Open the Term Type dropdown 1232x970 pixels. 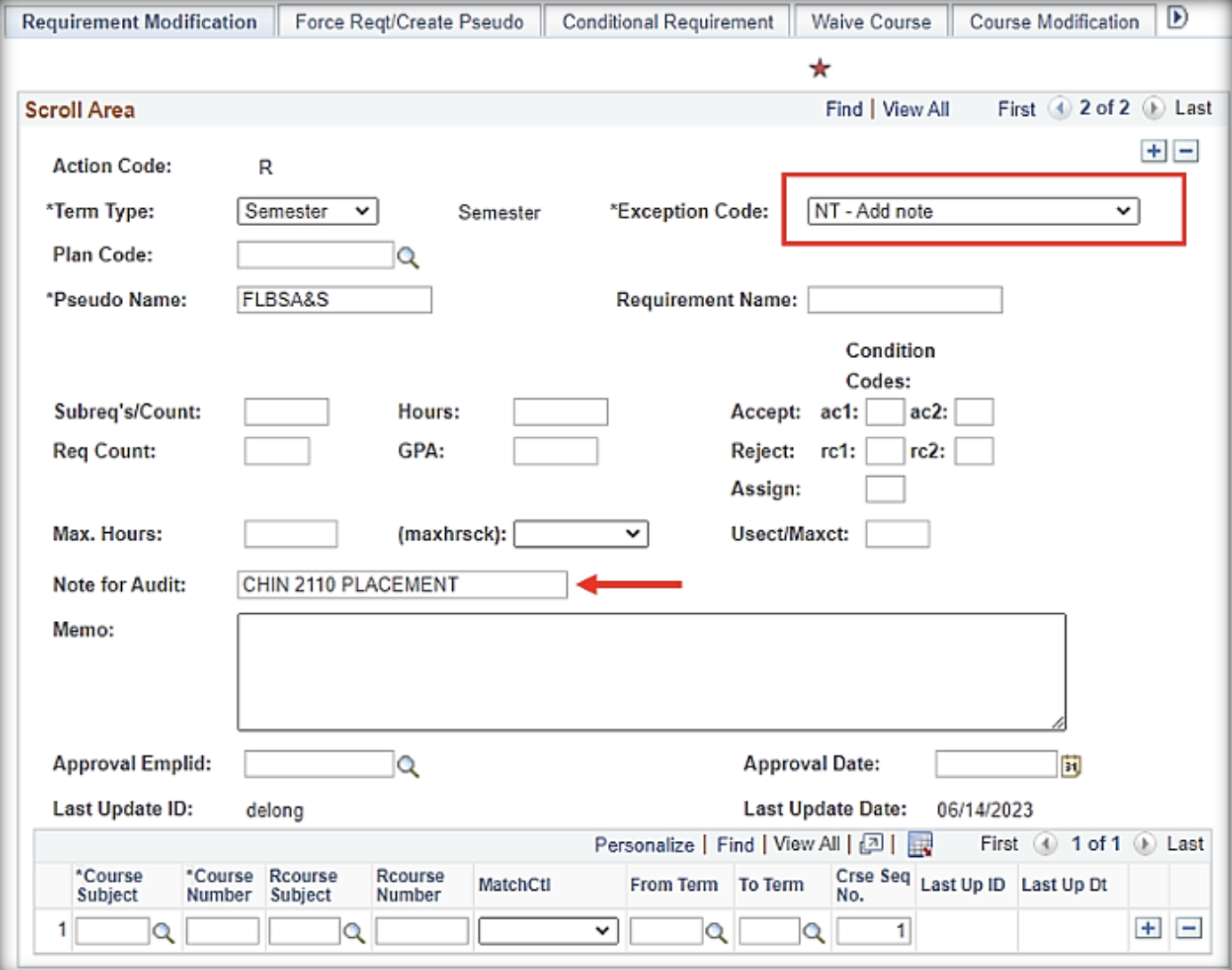pos(307,212)
